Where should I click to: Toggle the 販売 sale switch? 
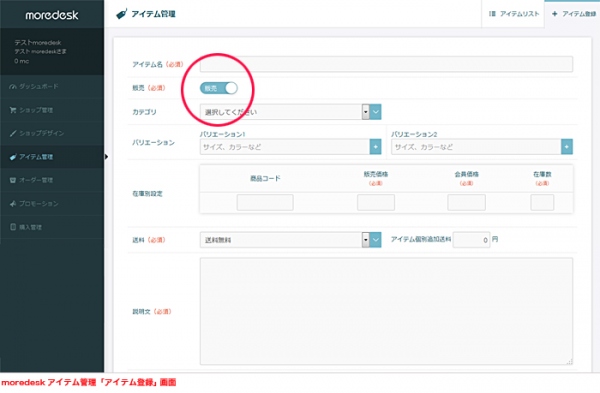(219, 88)
